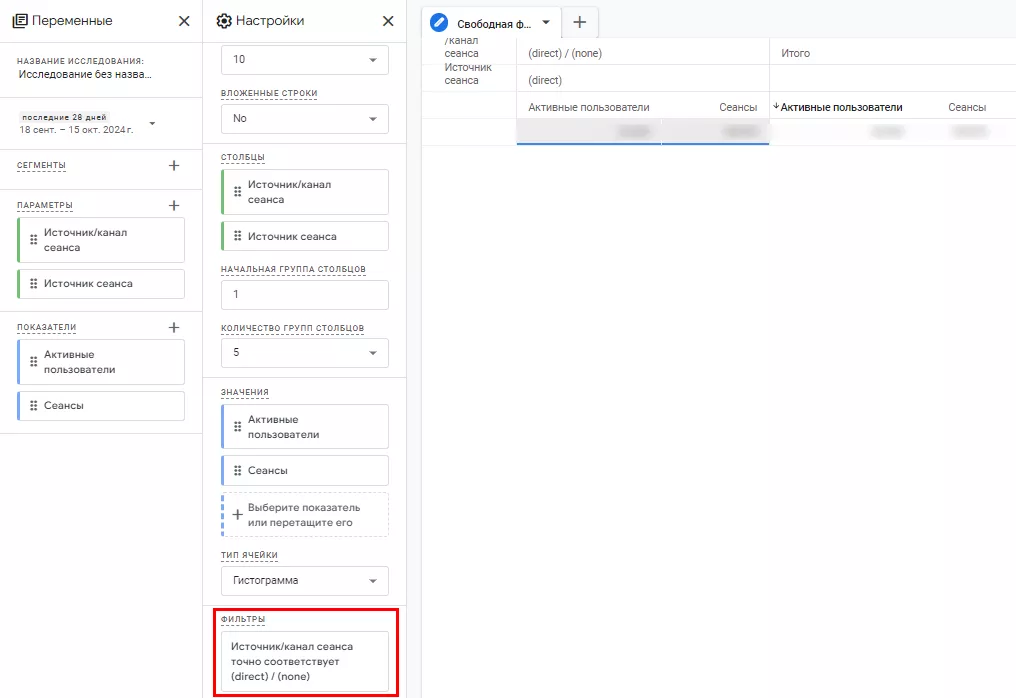Close the Переменные panel

[184, 21]
